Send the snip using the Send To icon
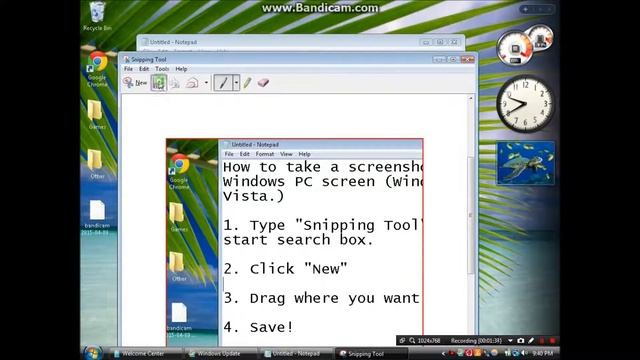The height and width of the screenshot is (360, 640). coord(192,83)
